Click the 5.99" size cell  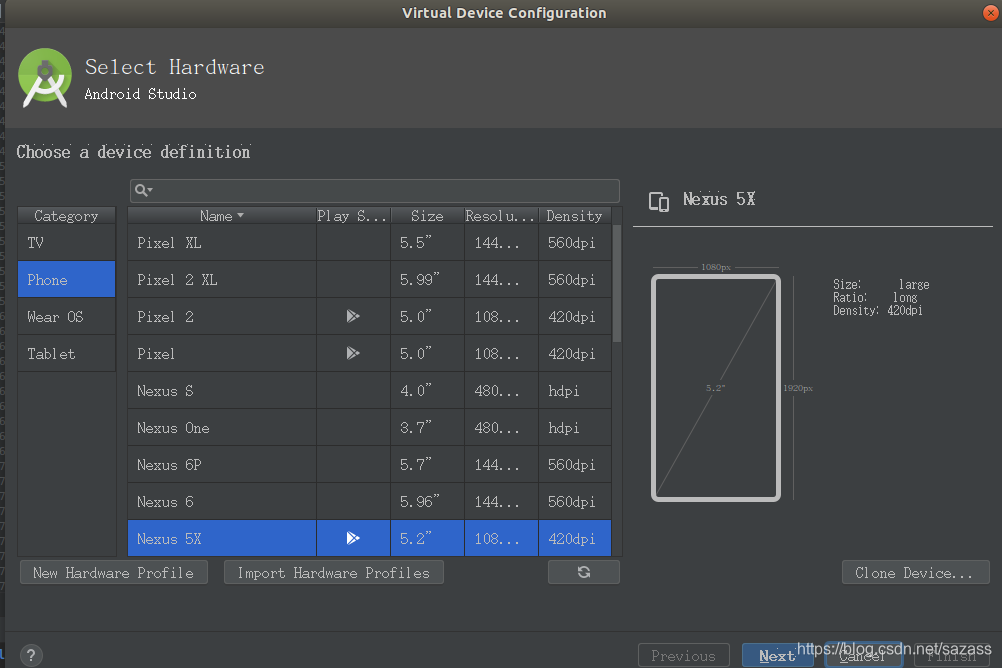click(x=428, y=279)
